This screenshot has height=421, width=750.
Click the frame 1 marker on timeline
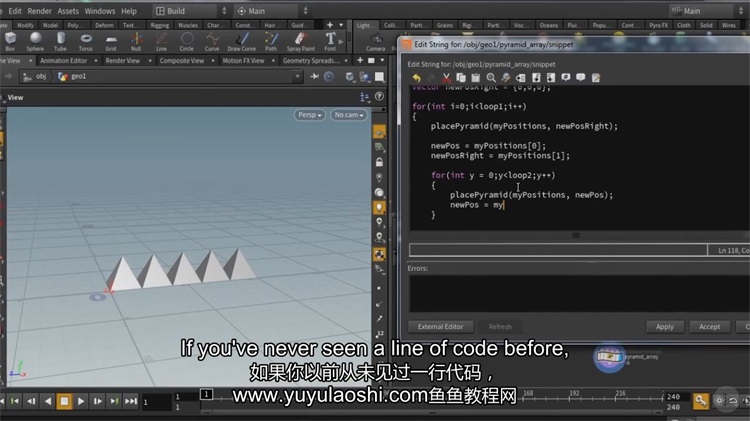[206, 394]
